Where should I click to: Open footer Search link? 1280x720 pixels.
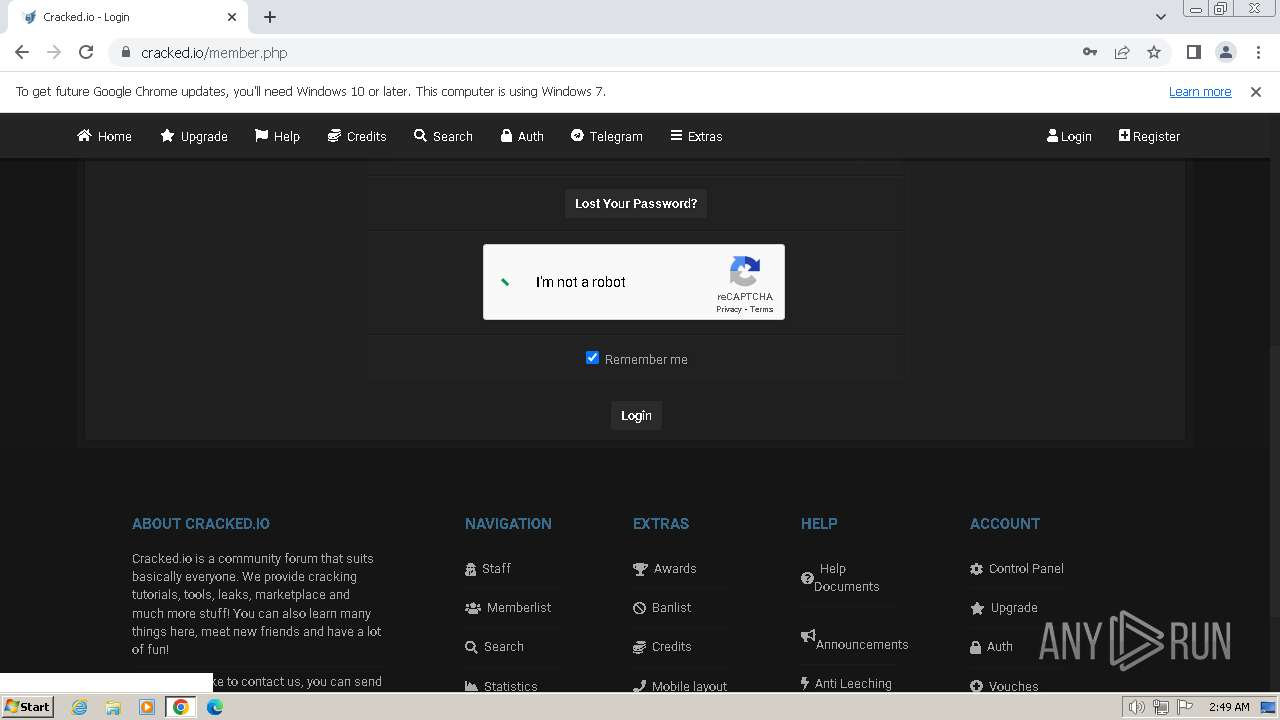[x=494, y=646]
